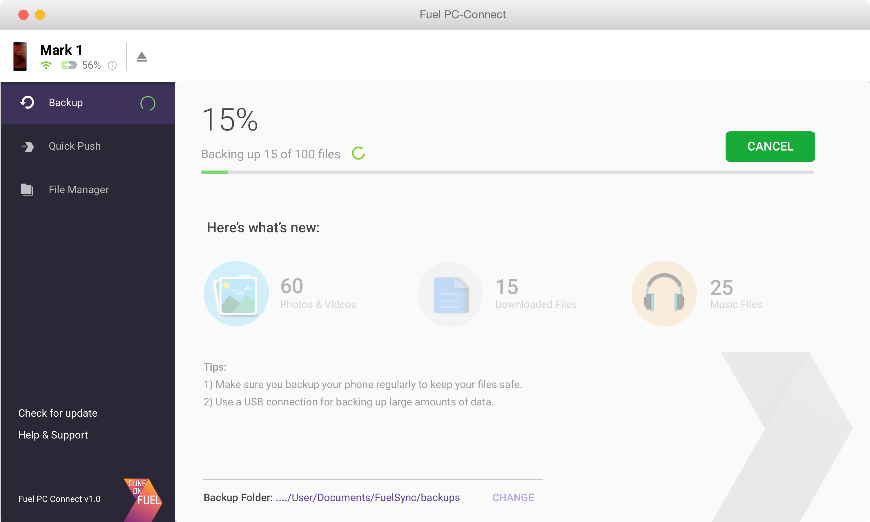870x522 pixels.
Task: Open Help & Support
Action: pos(53,435)
